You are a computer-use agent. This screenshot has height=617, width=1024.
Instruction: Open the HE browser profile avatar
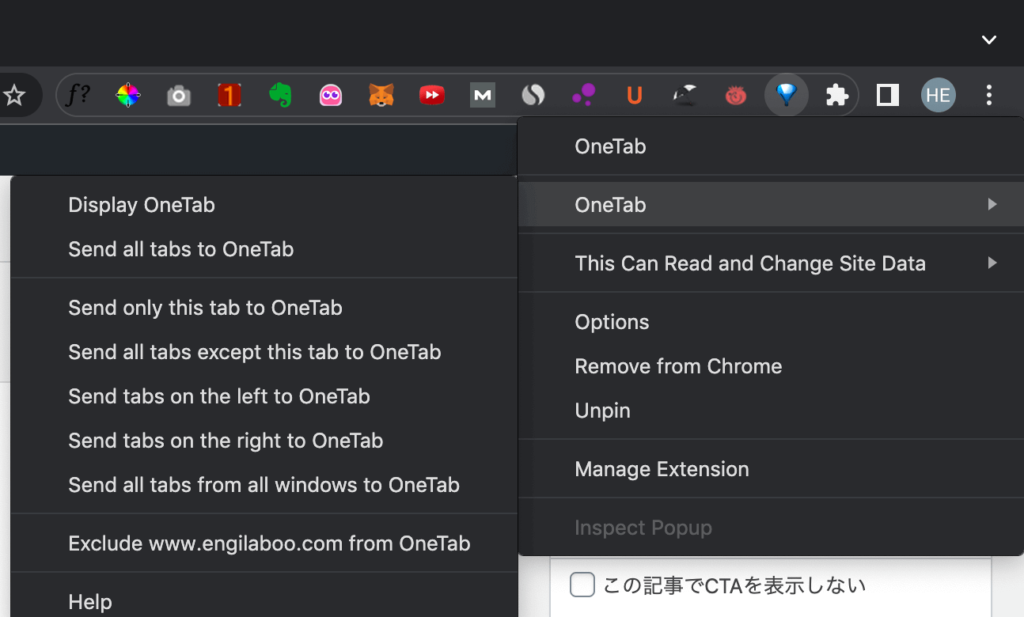point(938,95)
